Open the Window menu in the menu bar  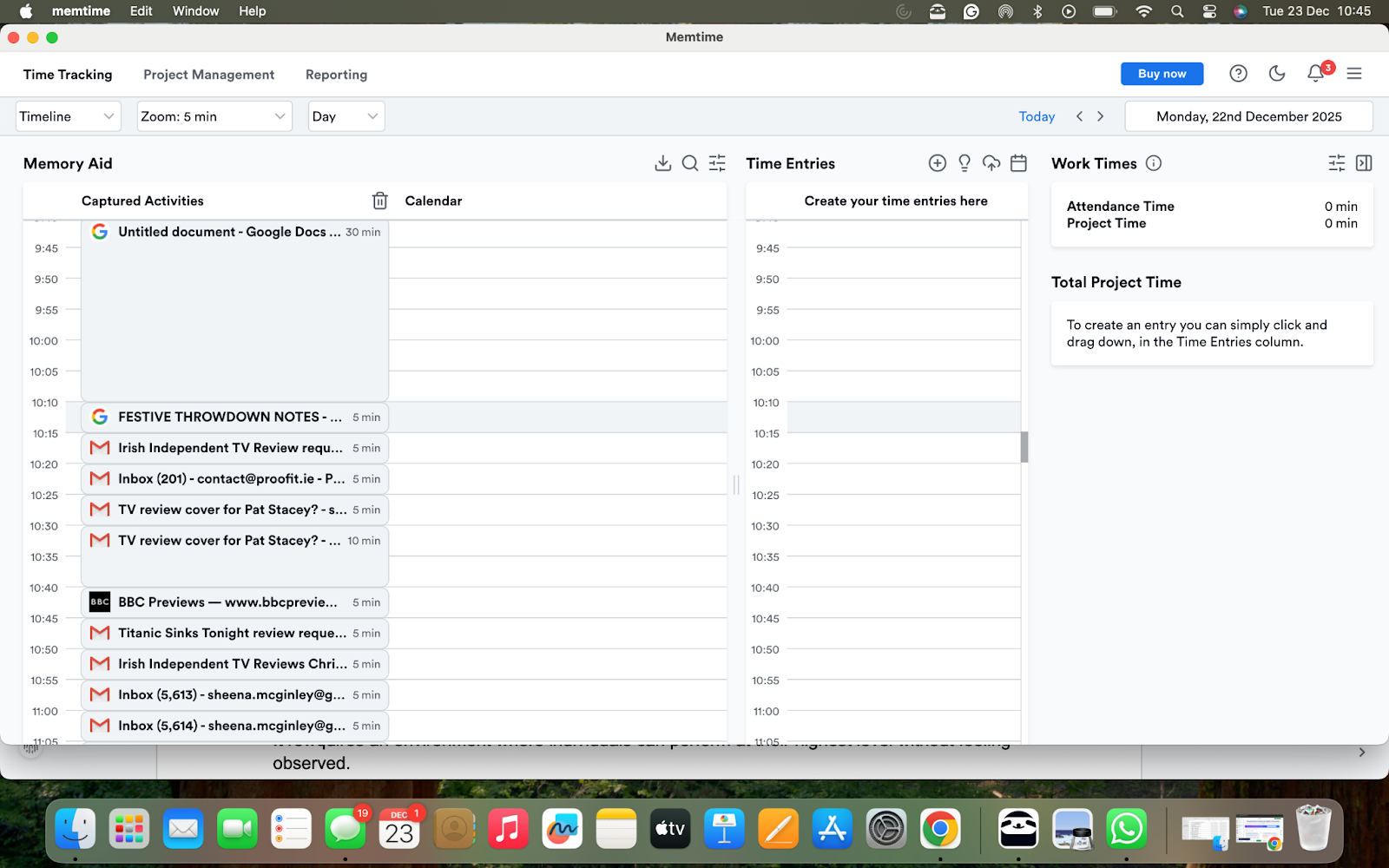(x=195, y=10)
